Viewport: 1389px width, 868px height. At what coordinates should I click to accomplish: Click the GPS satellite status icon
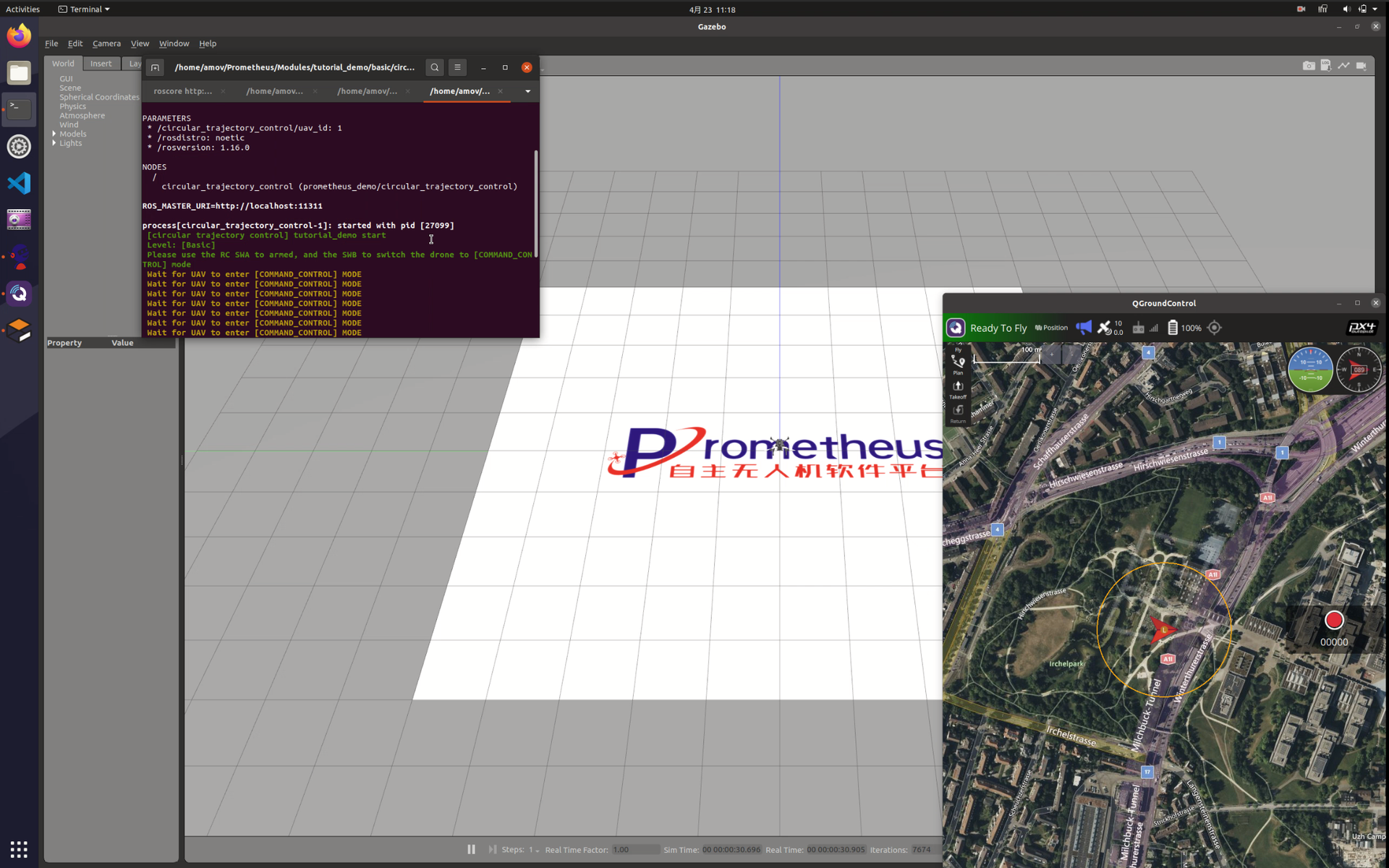pos(1105,328)
